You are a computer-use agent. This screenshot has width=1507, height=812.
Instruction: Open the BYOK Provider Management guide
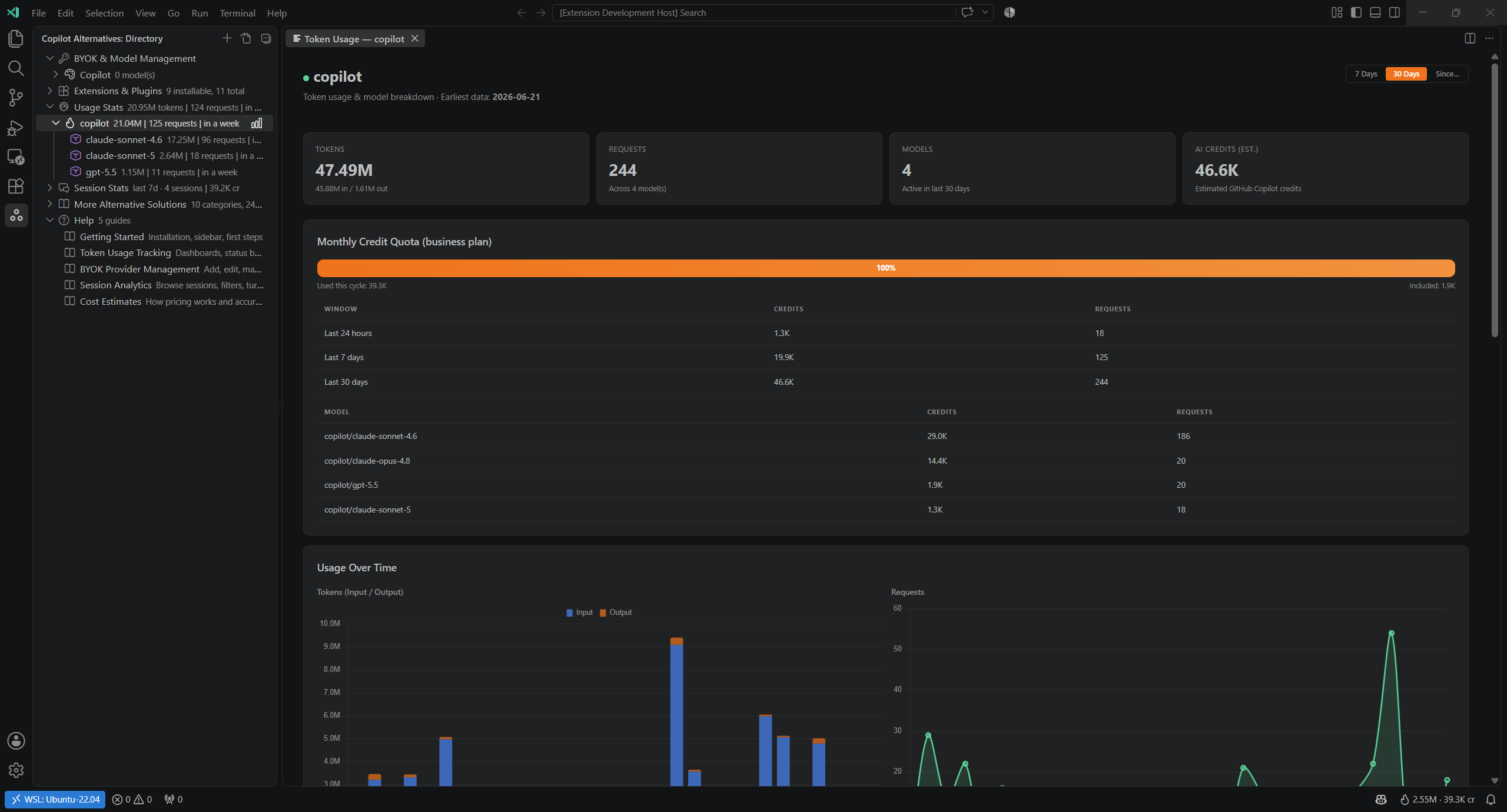click(155, 269)
